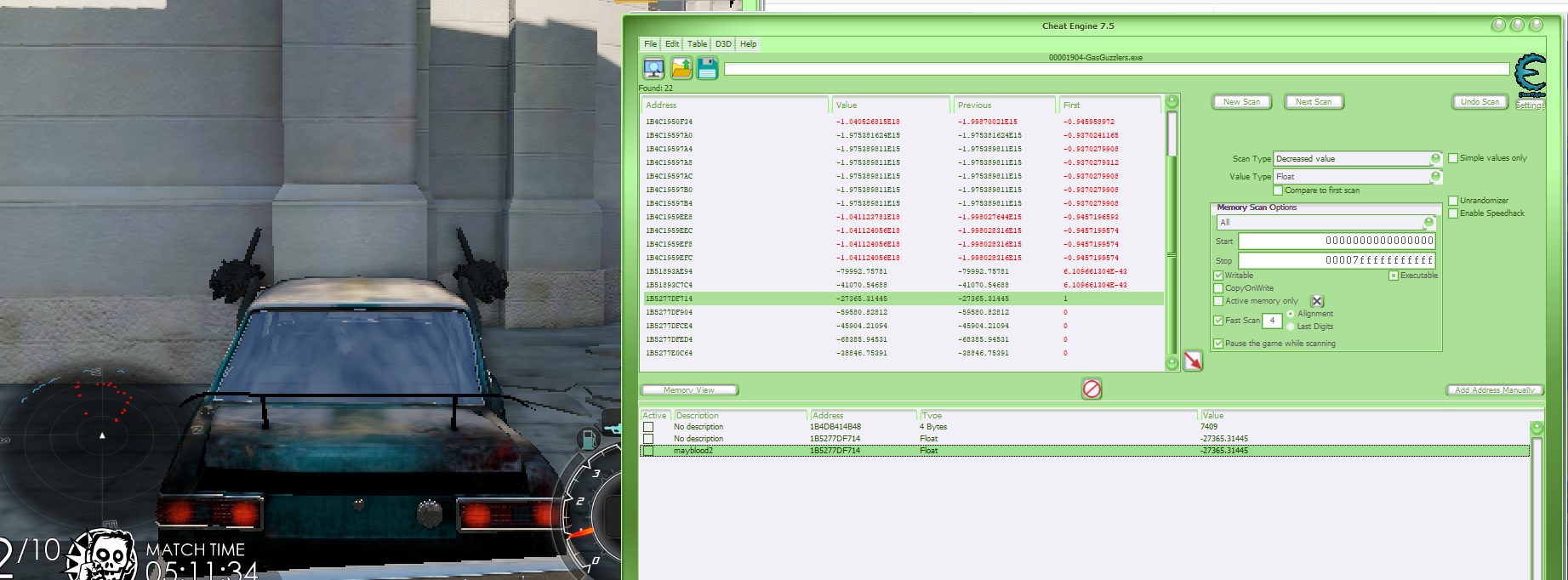Select the Last Digits radio button

pyautogui.click(x=1291, y=327)
